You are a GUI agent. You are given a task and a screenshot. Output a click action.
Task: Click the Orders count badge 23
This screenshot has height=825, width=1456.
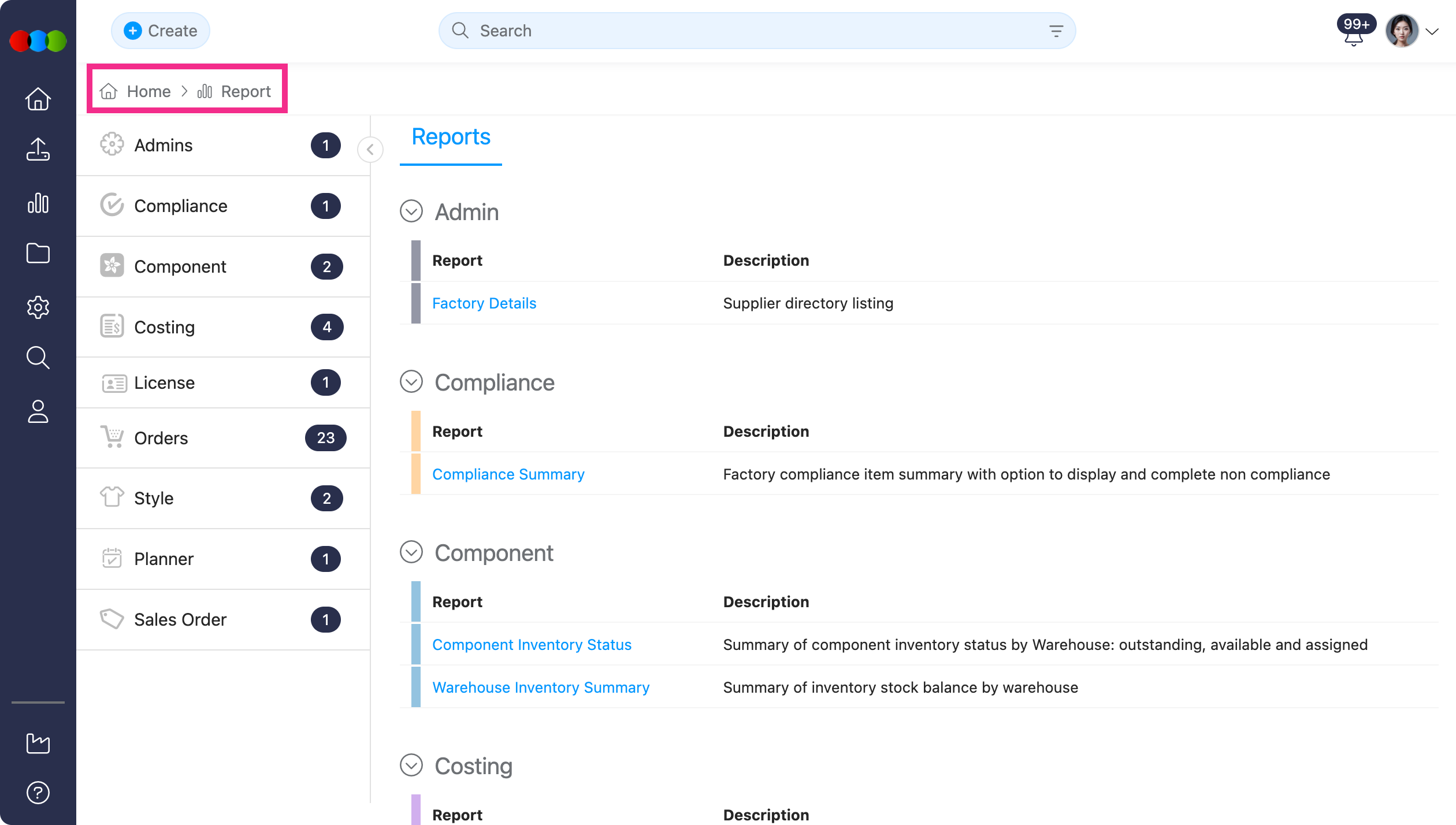326,438
